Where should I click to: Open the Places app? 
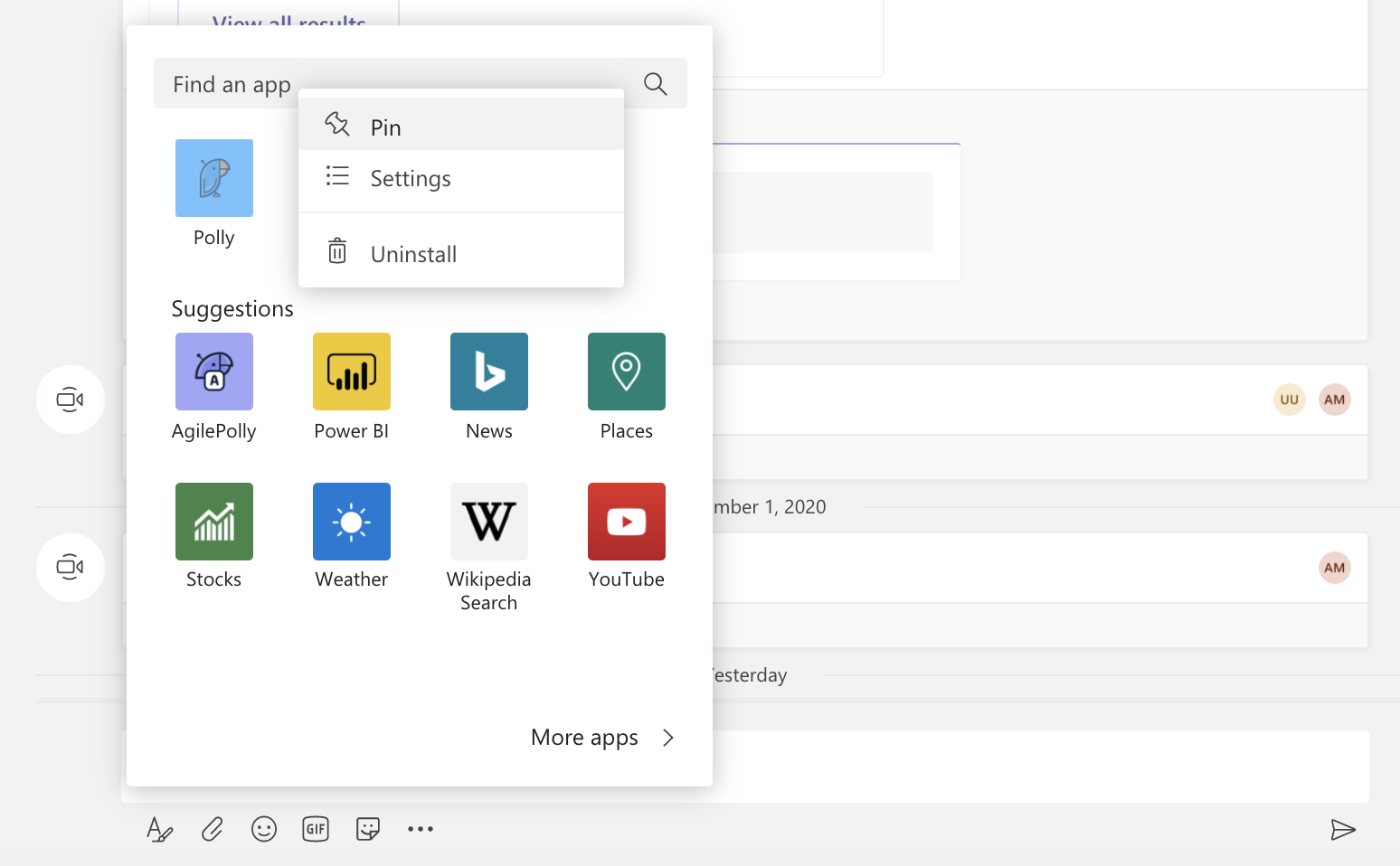click(x=626, y=372)
